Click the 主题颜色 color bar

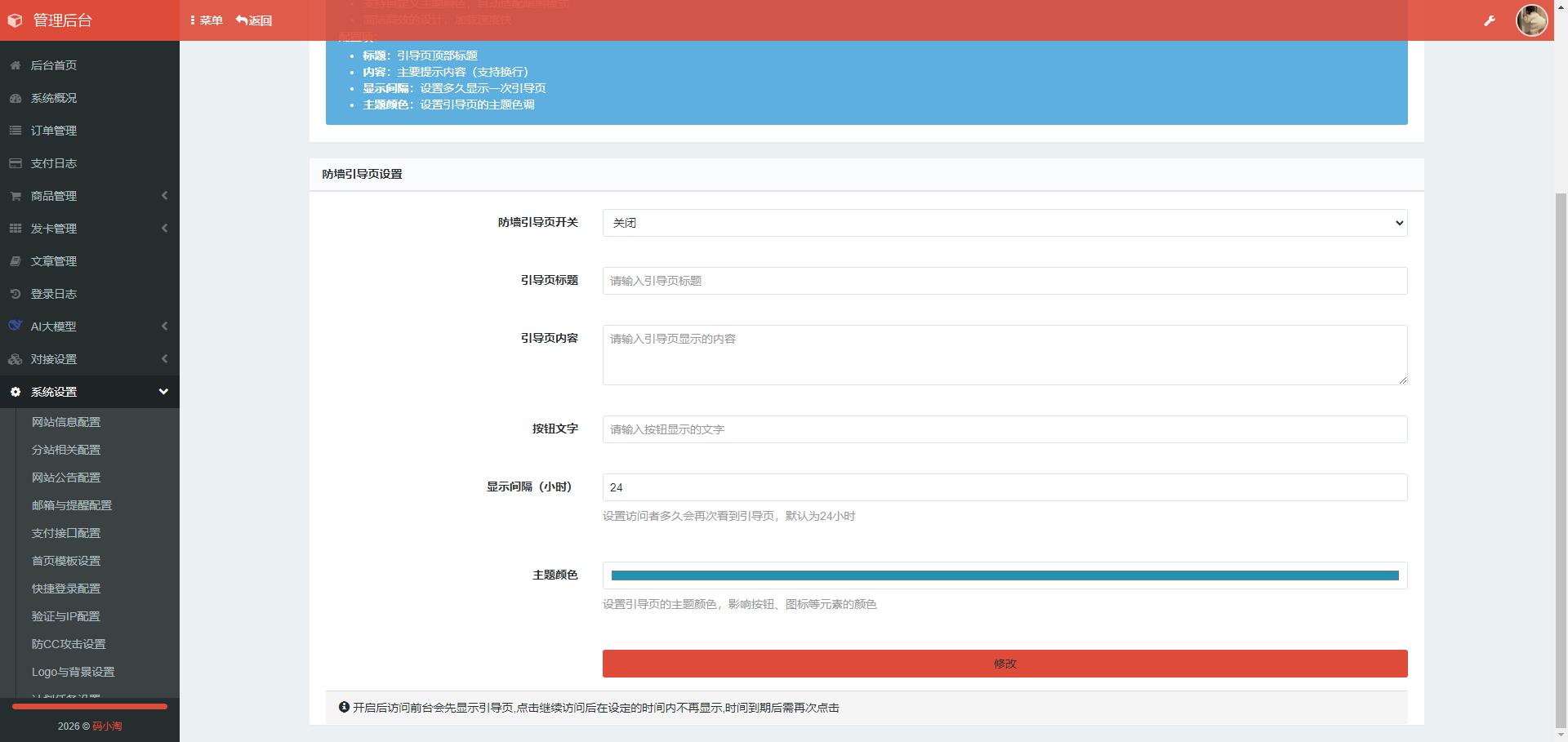tap(1004, 575)
